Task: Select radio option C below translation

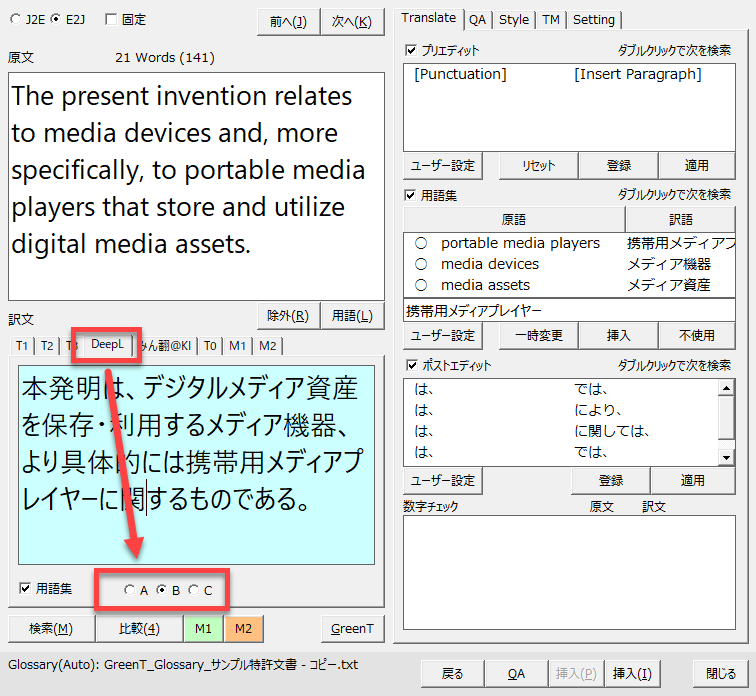Action: 193,590
